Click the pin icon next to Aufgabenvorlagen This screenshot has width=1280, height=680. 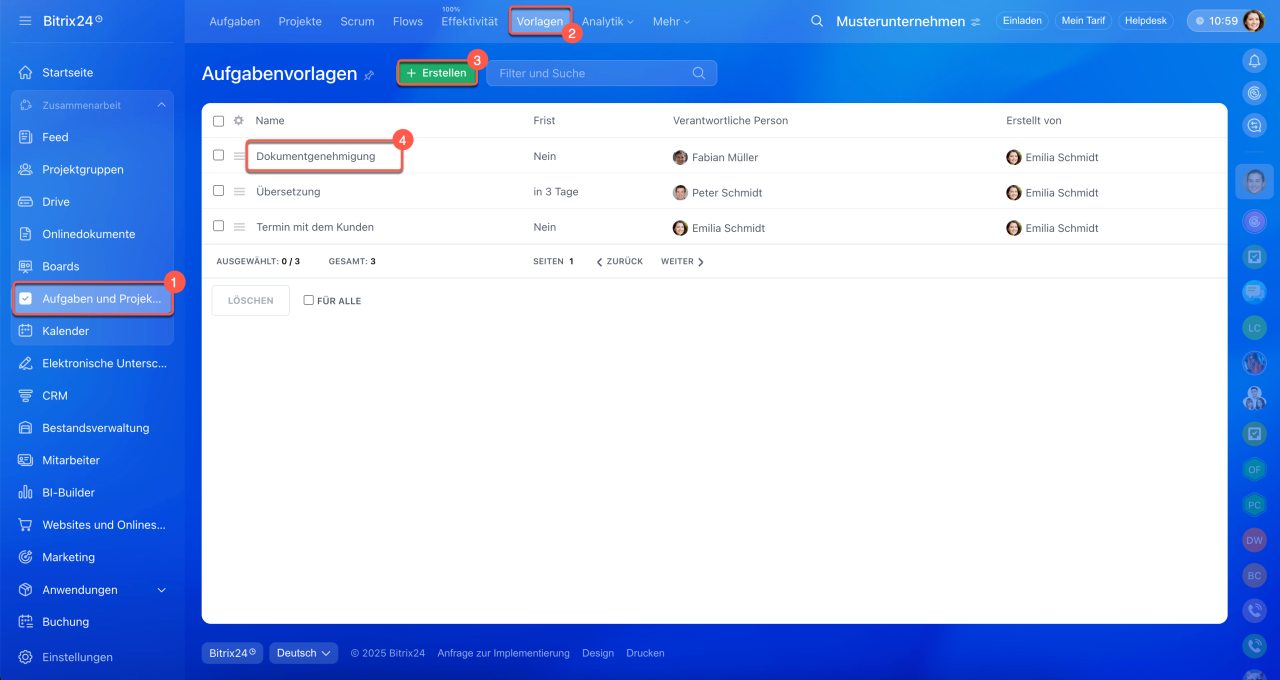coord(369,75)
